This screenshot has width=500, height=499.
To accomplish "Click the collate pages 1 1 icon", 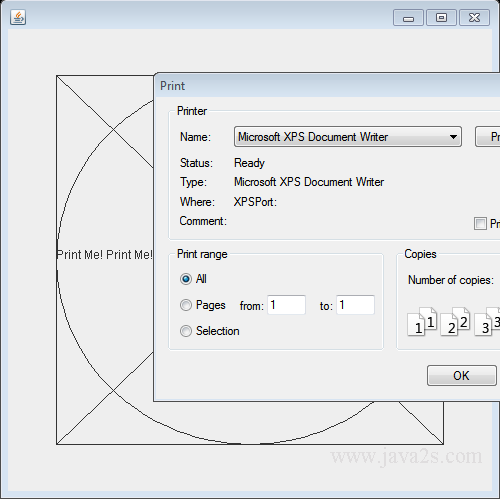I will pyautogui.click(x=422, y=321).
